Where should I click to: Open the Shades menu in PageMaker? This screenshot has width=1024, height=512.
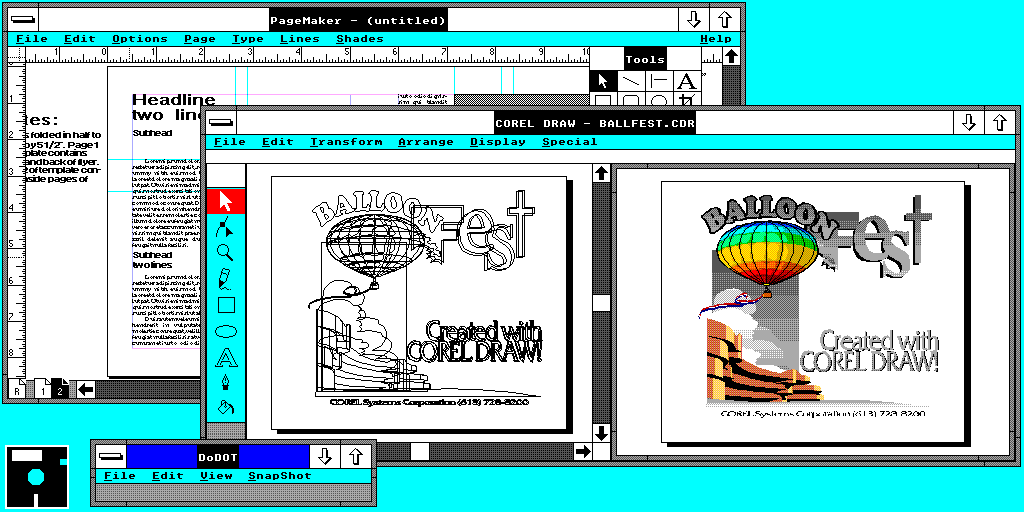click(360, 39)
